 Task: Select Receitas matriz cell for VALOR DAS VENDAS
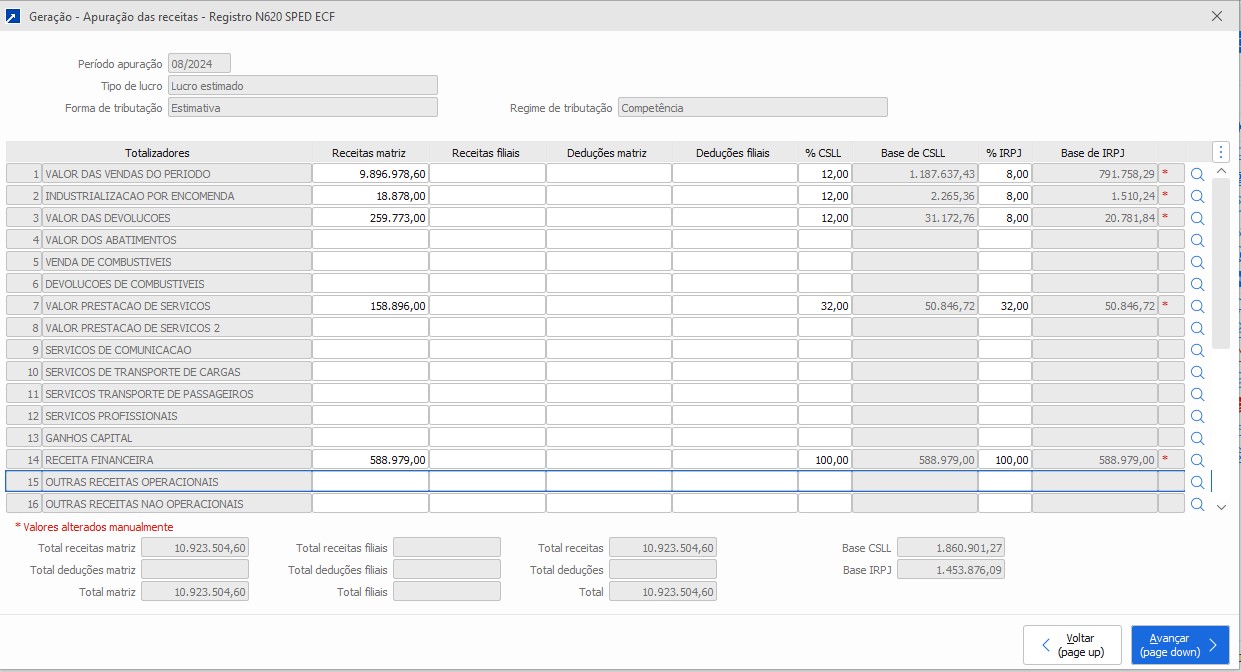tap(370, 174)
